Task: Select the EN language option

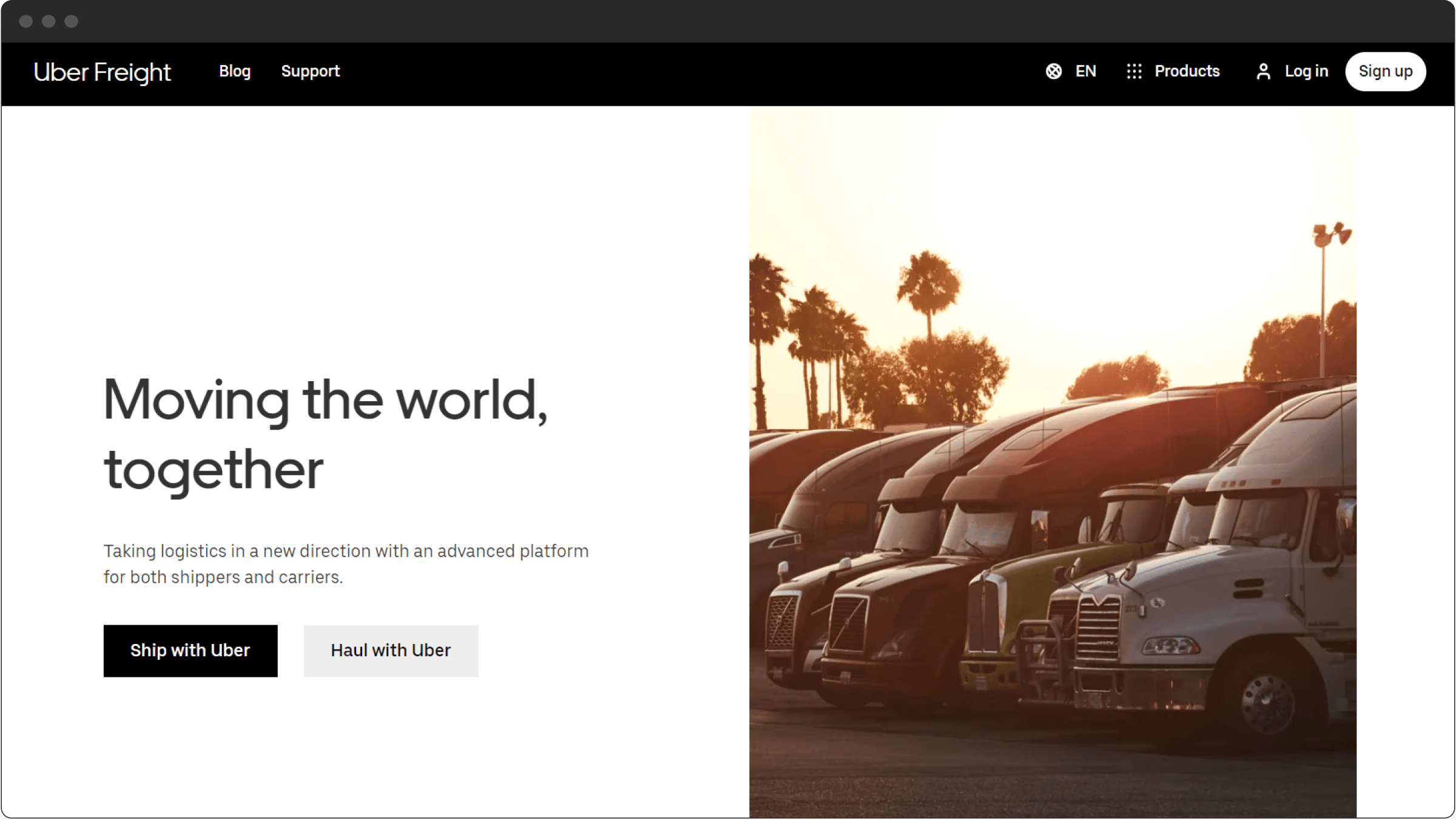Action: [x=1085, y=72]
